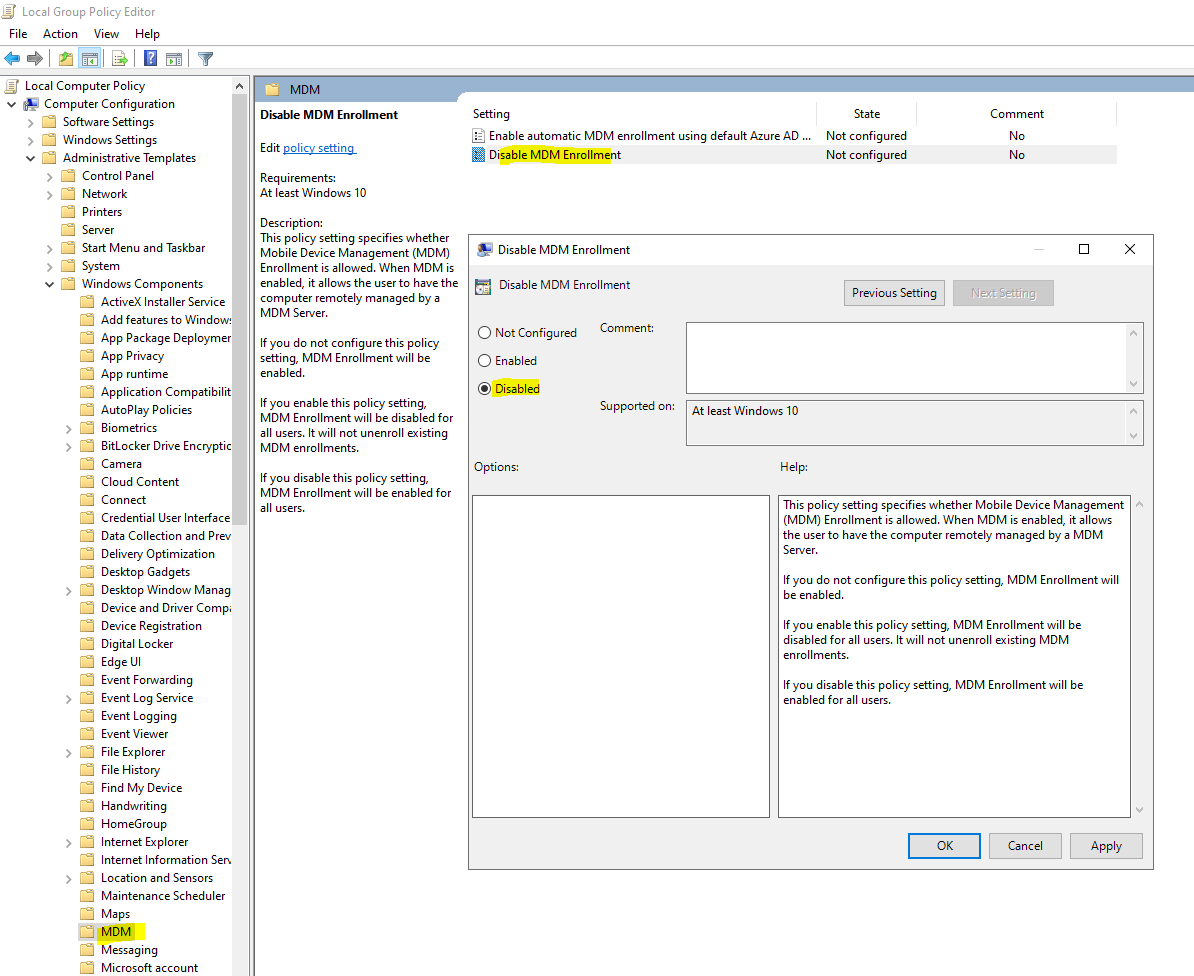Select the Enabled radio button
The width and height of the screenshot is (1194, 976).
pos(485,360)
